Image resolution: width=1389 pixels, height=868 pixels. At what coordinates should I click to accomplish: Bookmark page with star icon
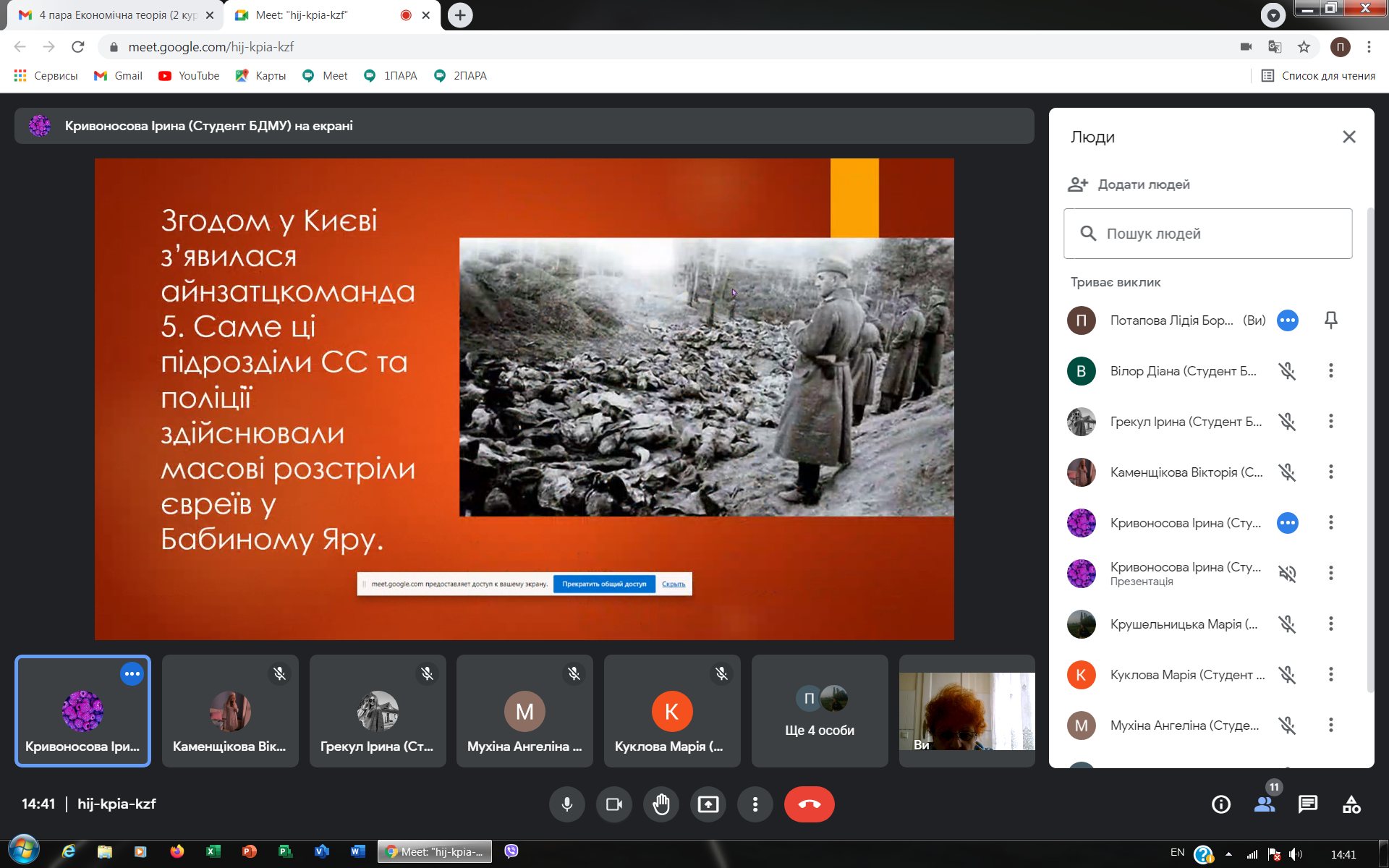[1304, 47]
